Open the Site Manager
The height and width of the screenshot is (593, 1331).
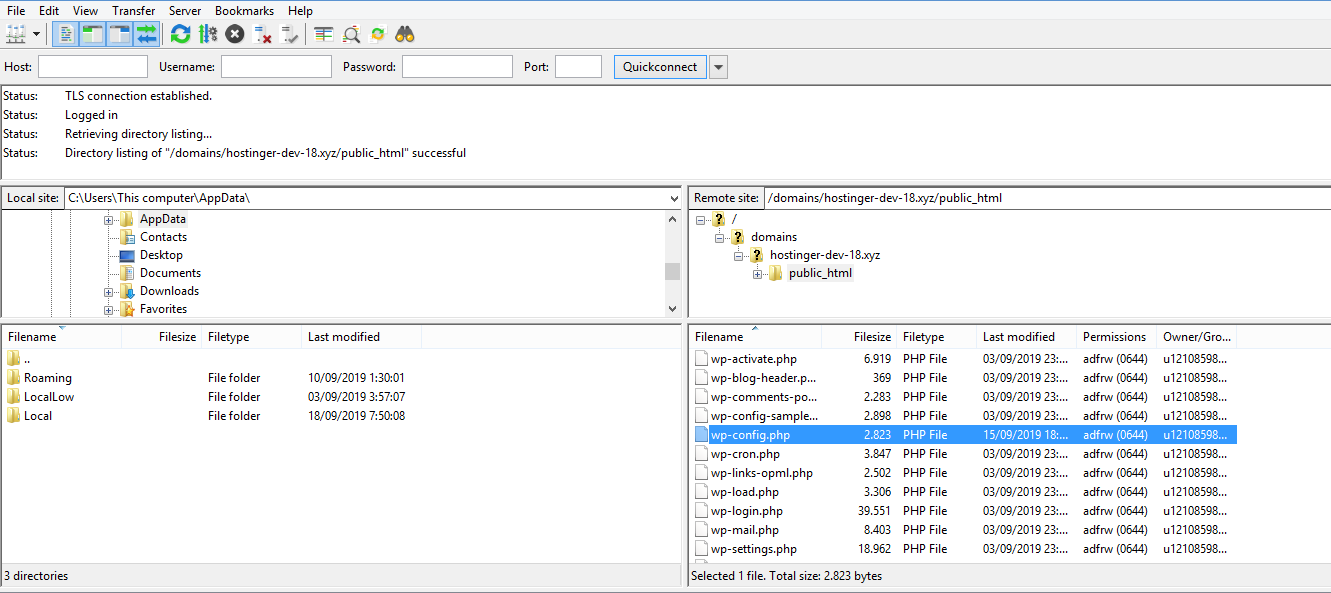[13, 33]
